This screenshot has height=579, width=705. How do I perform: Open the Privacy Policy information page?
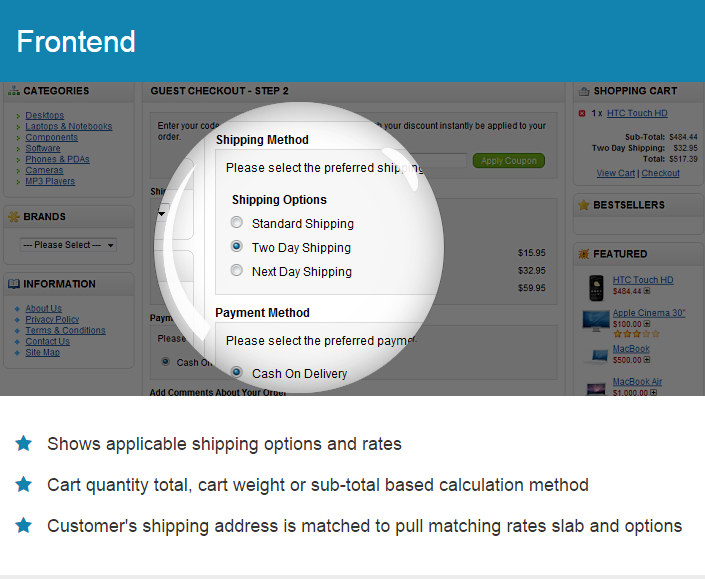click(x=52, y=319)
